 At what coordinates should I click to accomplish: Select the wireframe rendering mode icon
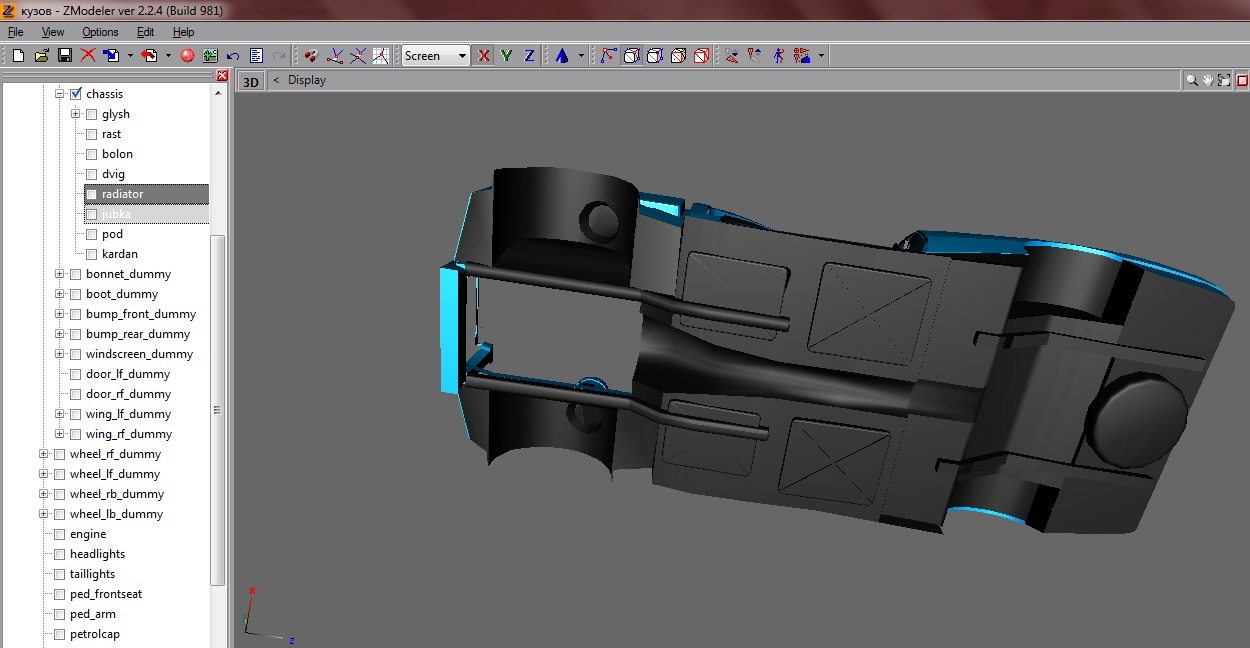click(608, 56)
